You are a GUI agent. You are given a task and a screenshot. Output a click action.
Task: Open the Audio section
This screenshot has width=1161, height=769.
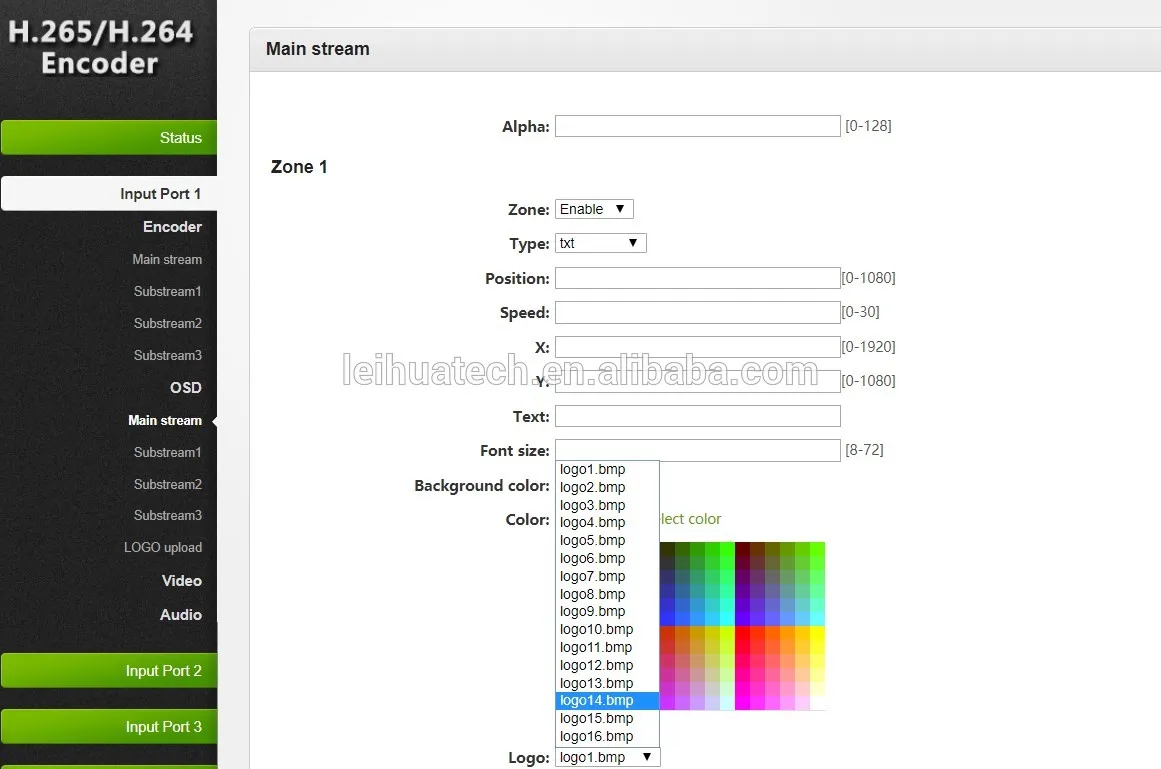point(181,615)
